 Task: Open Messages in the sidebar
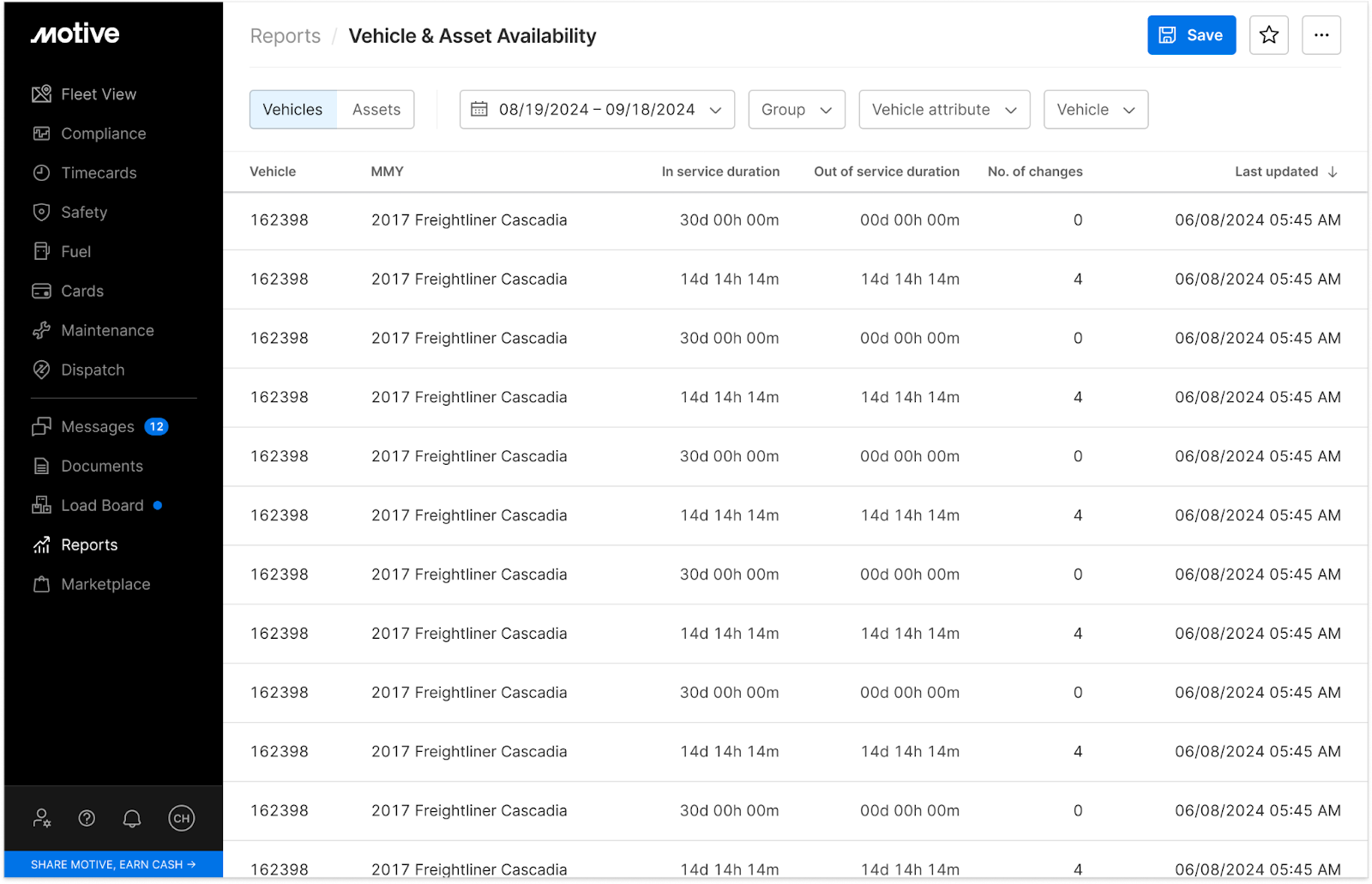(98, 427)
